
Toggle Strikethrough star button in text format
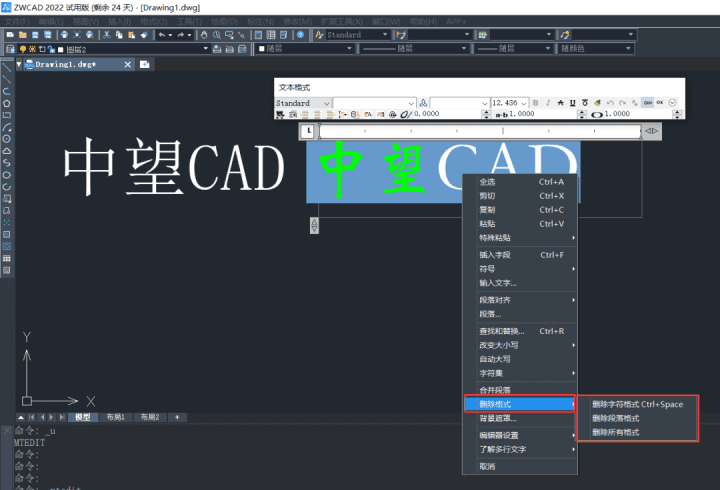click(560, 103)
